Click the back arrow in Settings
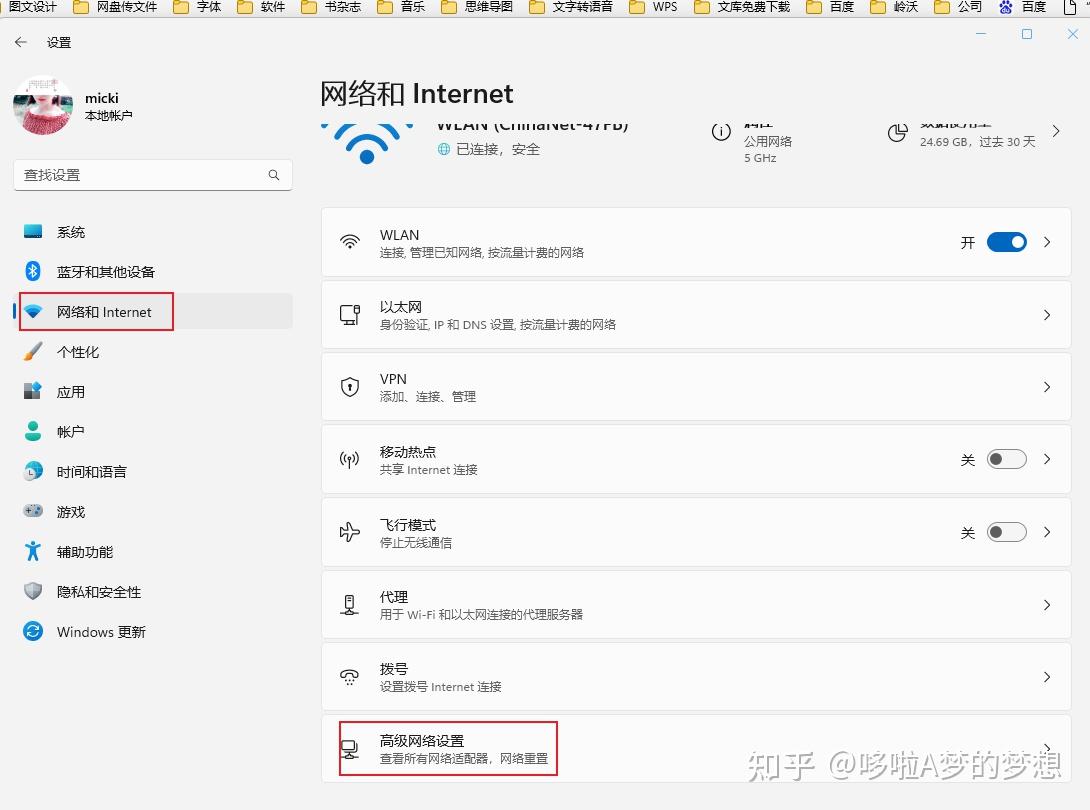 pyautogui.click(x=21, y=42)
